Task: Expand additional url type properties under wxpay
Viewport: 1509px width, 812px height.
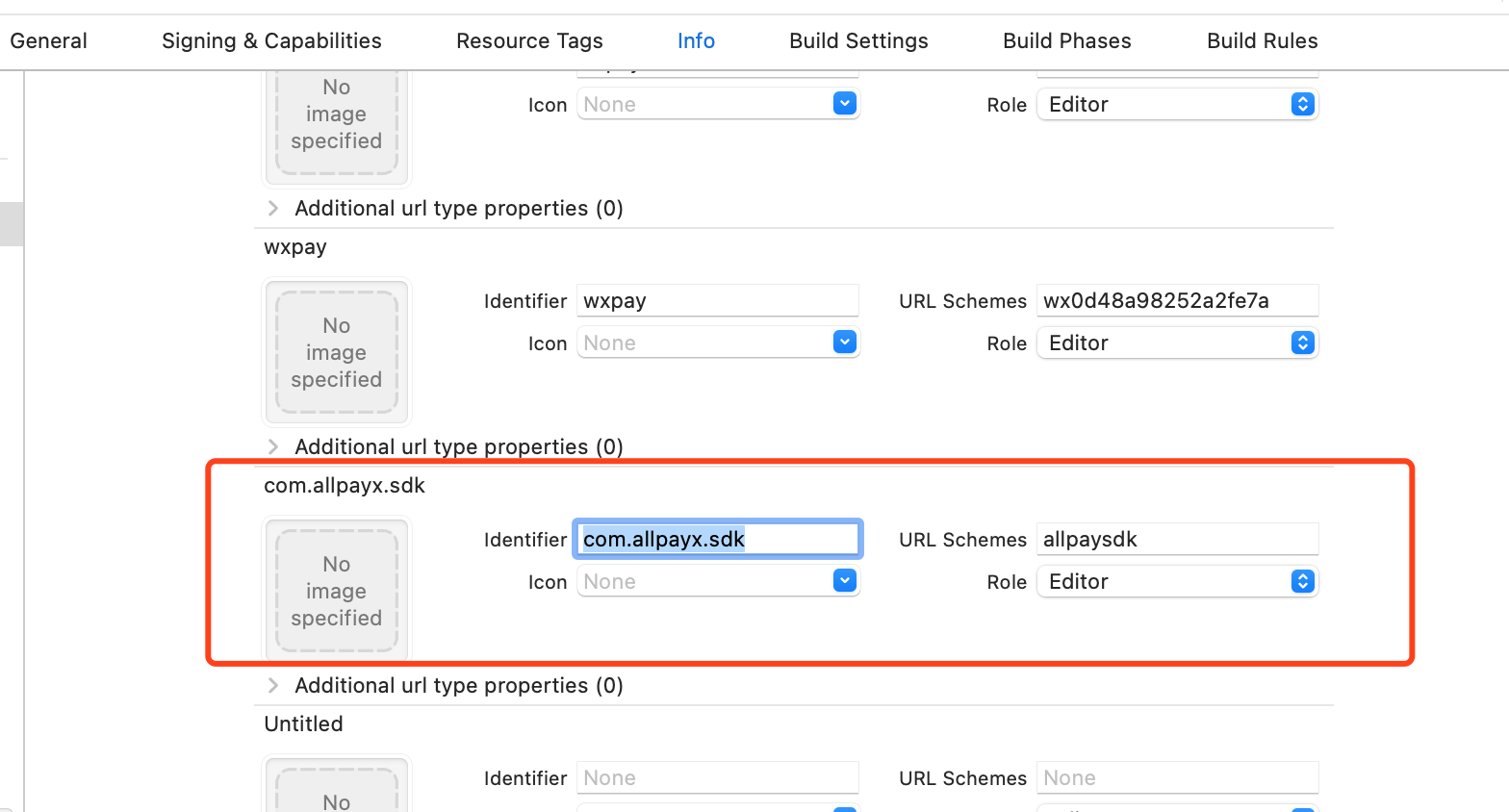Action: 273,446
